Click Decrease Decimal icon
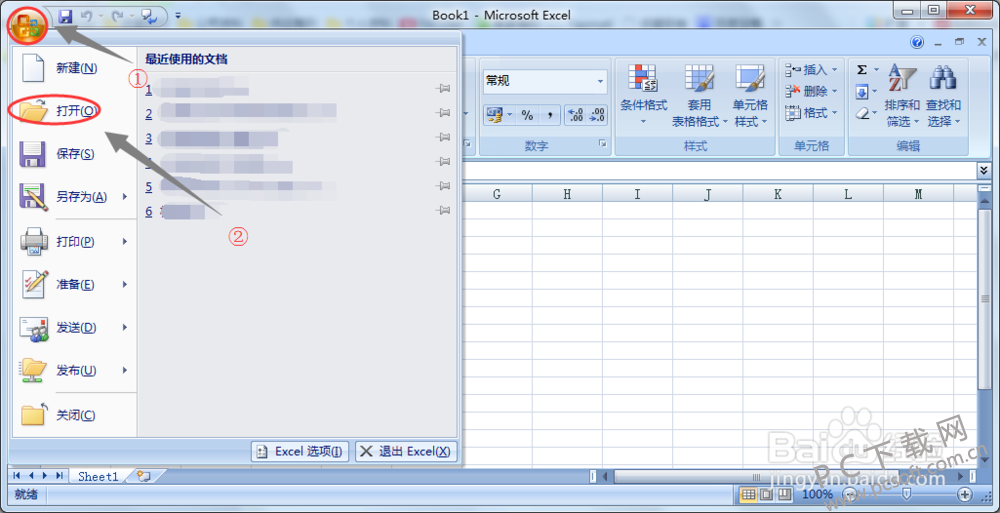Image resolution: width=1000 pixels, height=513 pixels. point(597,115)
